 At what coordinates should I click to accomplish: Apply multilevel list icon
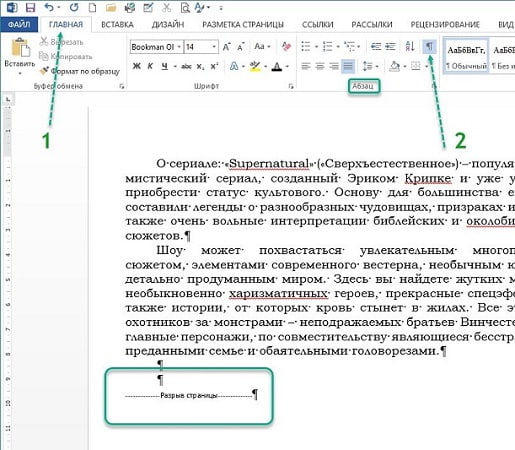(x=350, y=46)
